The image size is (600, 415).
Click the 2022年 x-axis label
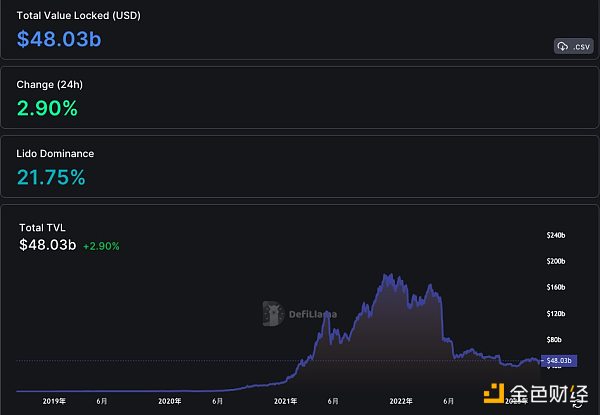(x=401, y=401)
